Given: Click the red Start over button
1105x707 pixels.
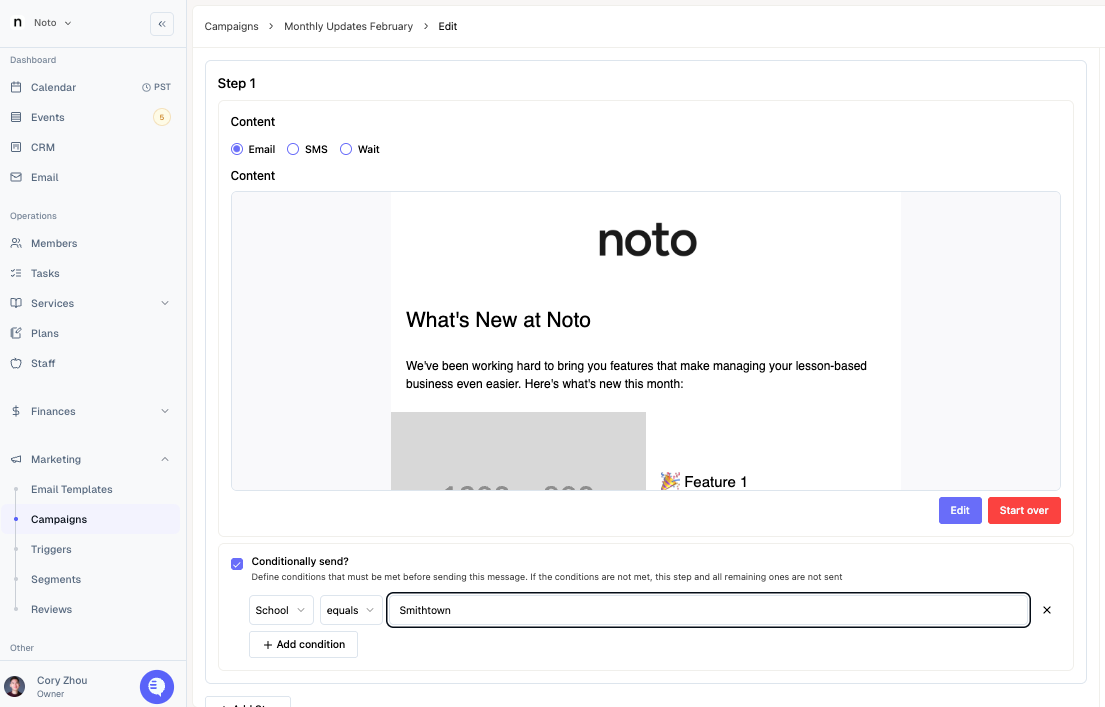Looking at the screenshot, I should coord(1024,510).
